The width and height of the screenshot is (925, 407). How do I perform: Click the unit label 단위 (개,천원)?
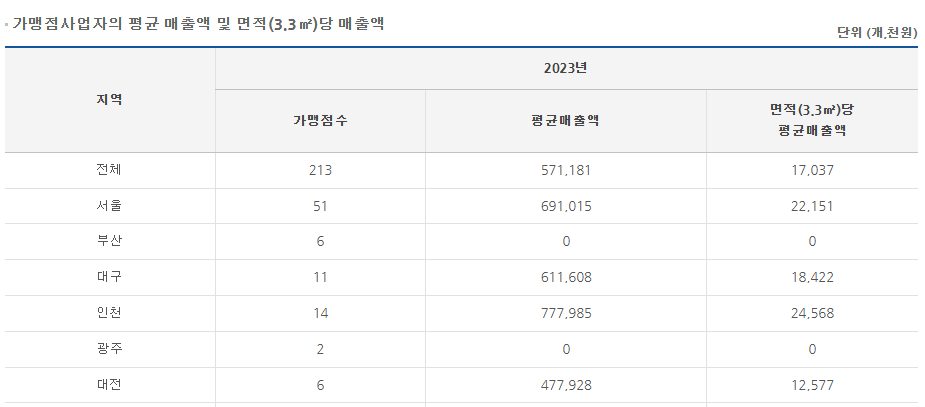tap(877, 33)
